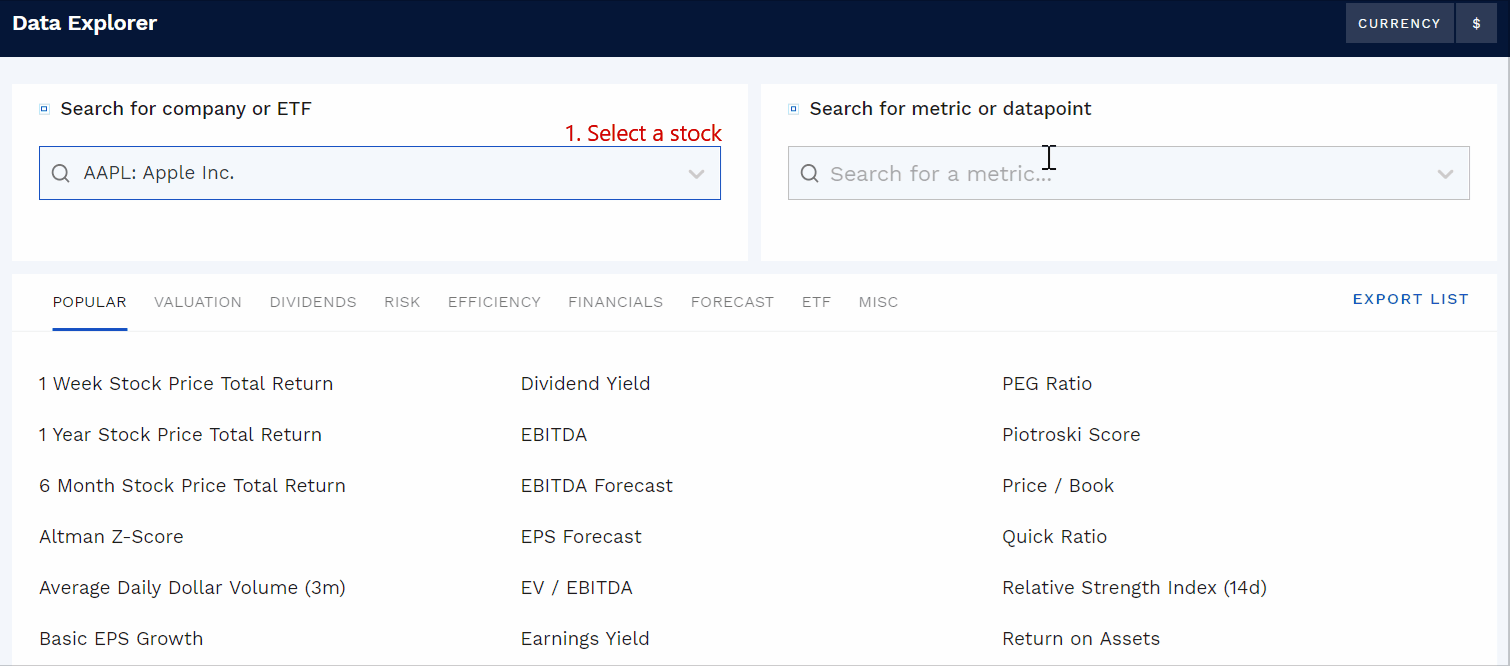Select 1 Year Stock Price Total Return

pyautogui.click(x=181, y=435)
